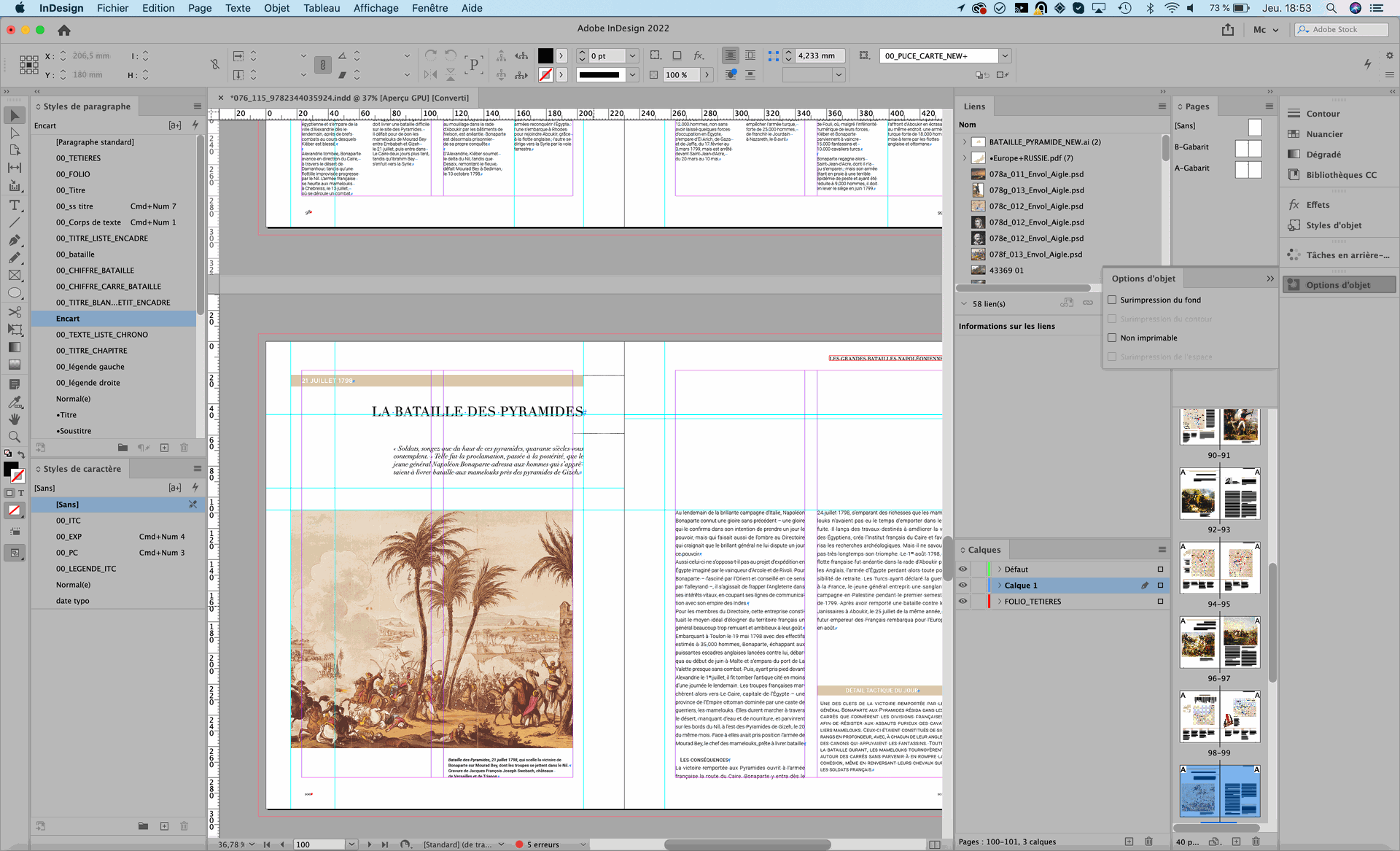Select the Zoom tool
This screenshot has height=851, width=1400.
point(15,437)
